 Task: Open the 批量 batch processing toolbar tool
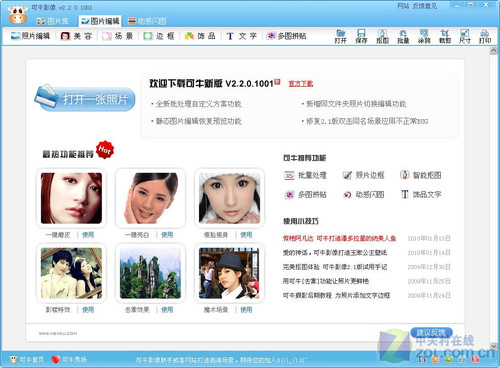403,36
